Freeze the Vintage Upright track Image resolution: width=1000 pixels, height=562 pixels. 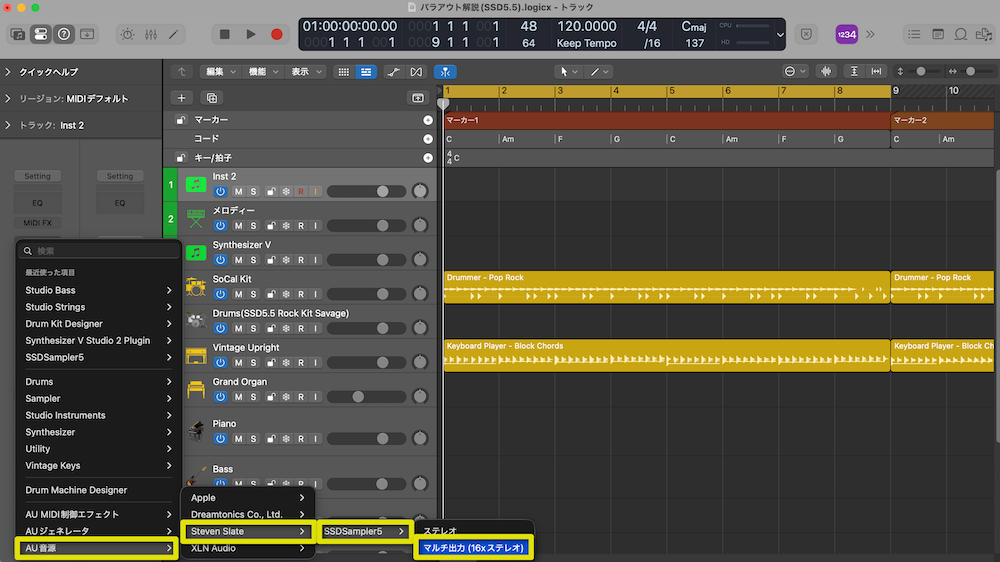coord(286,363)
